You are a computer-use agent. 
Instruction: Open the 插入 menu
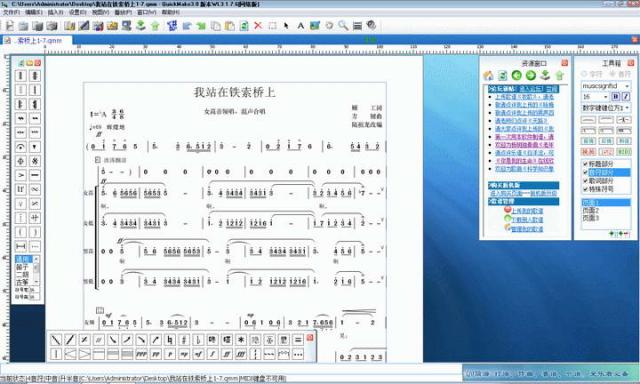[x=56, y=12]
